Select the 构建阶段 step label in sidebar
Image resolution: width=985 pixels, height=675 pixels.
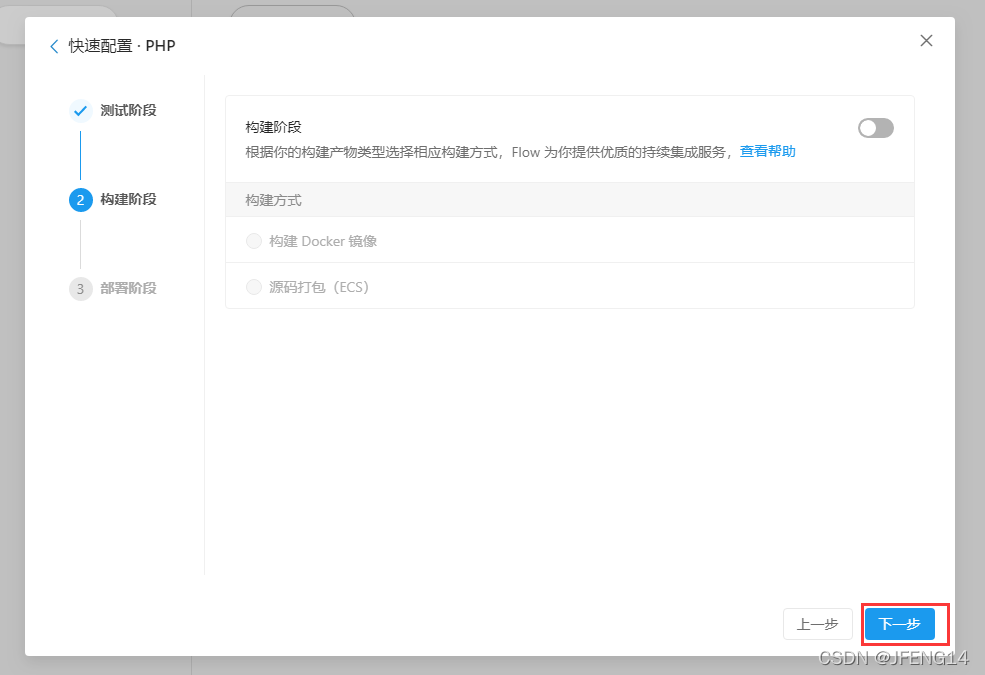coord(128,200)
